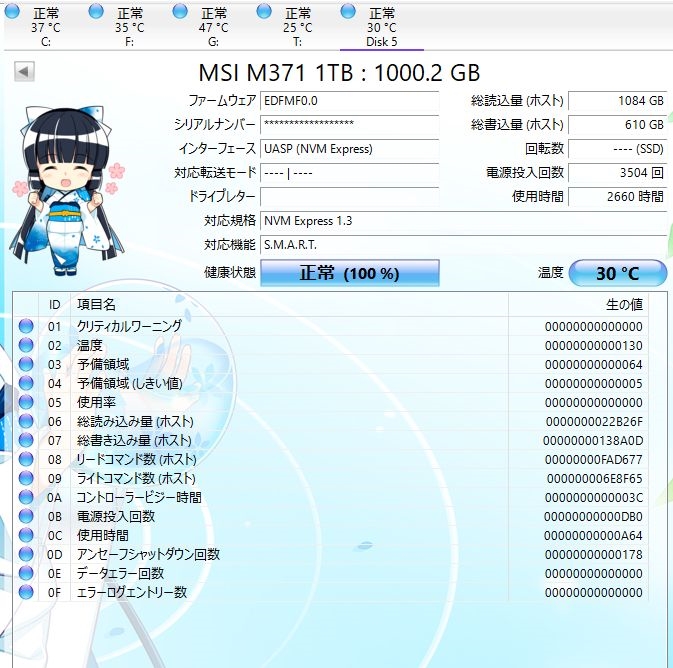The image size is (673, 668).
Task: Click status orb for row 0B 電源投入回数
Action: click(26, 516)
